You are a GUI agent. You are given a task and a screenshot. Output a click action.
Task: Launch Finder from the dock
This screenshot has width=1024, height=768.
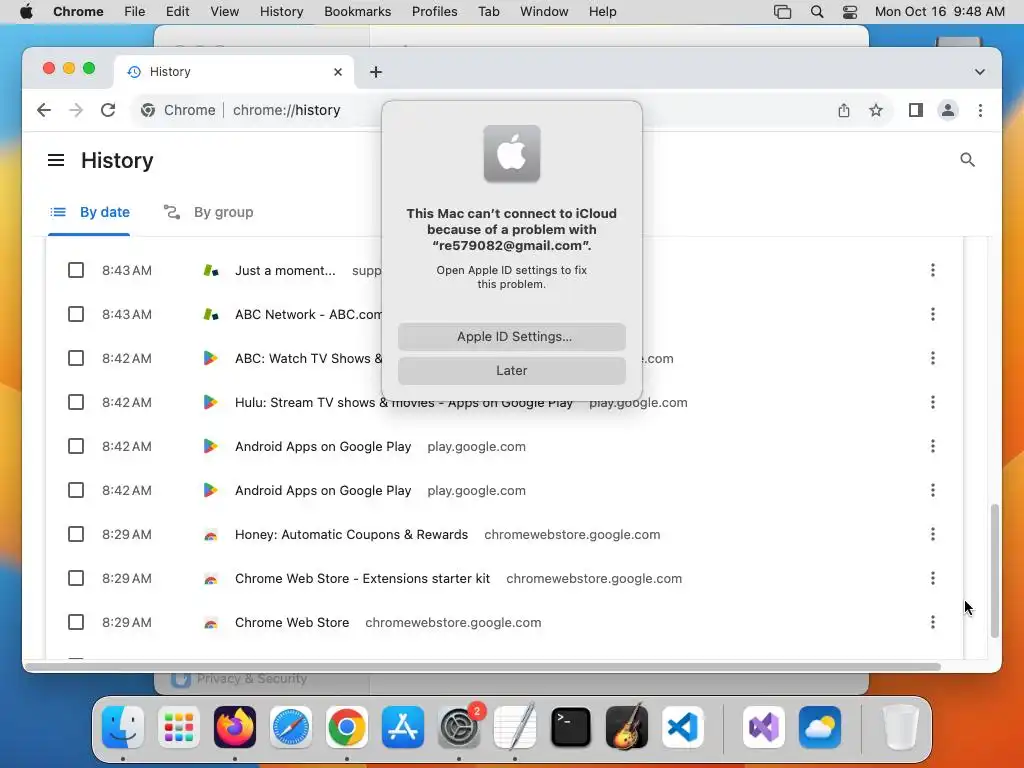123,727
